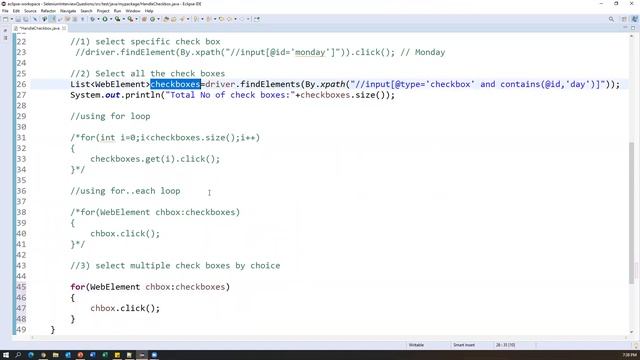Minimize the editor area

(625, 28)
